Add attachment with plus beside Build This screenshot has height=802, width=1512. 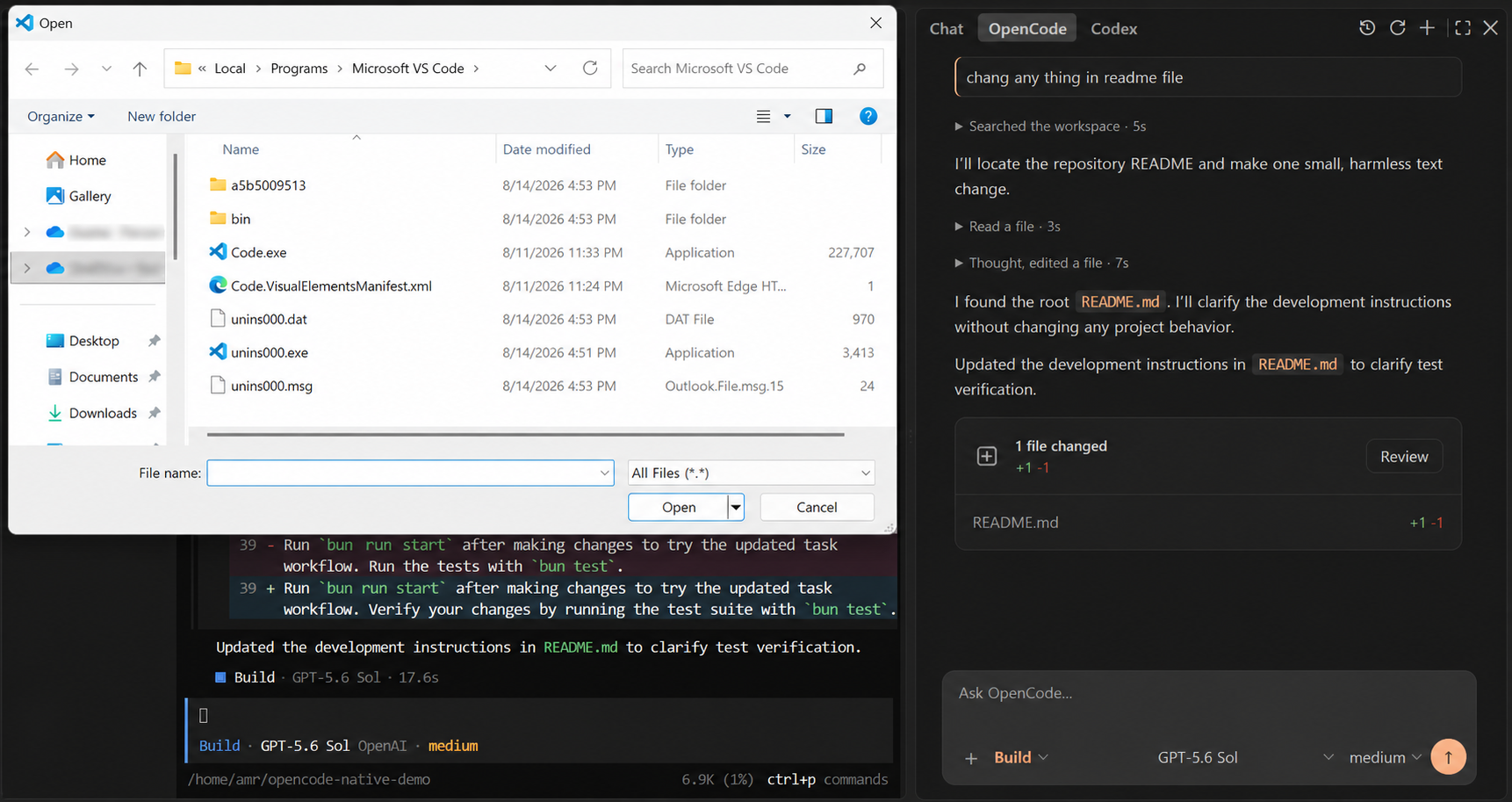[x=971, y=758]
